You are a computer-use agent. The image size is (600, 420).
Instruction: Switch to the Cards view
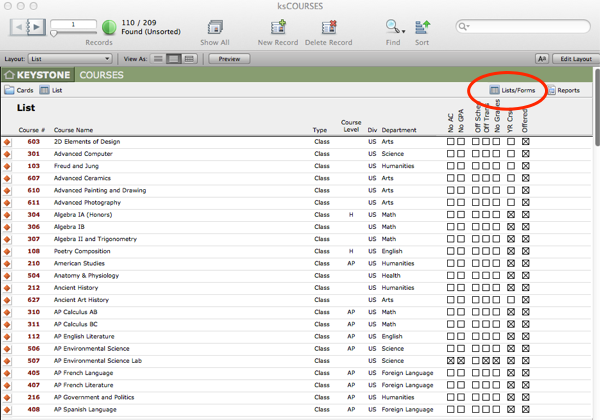(x=19, y=90)
